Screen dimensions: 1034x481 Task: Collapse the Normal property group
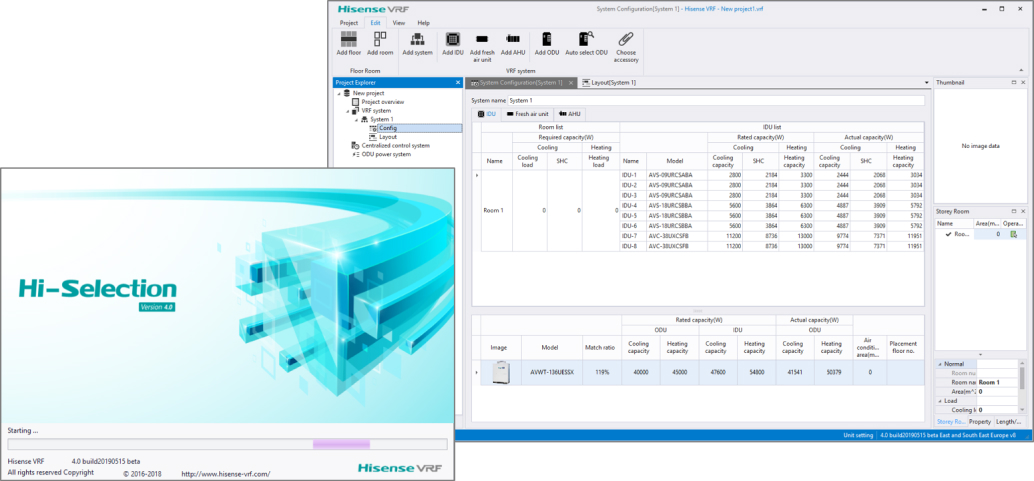940,364
